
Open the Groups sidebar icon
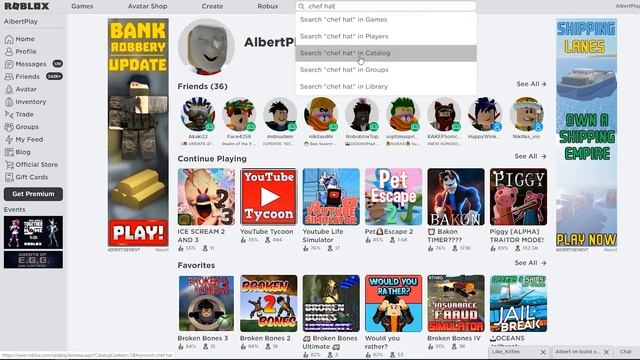[x=9, y=127]
